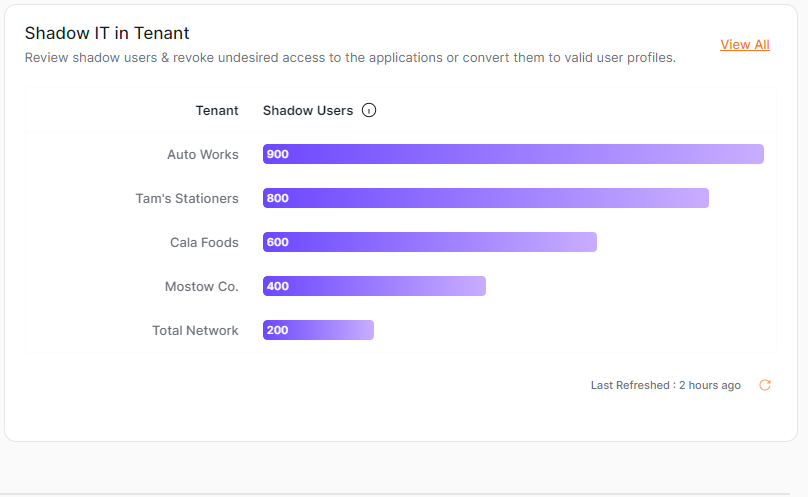Click the refresh icon beside Last Refreshed
This screenshot has height=497, width=808.
click(765, 385)
